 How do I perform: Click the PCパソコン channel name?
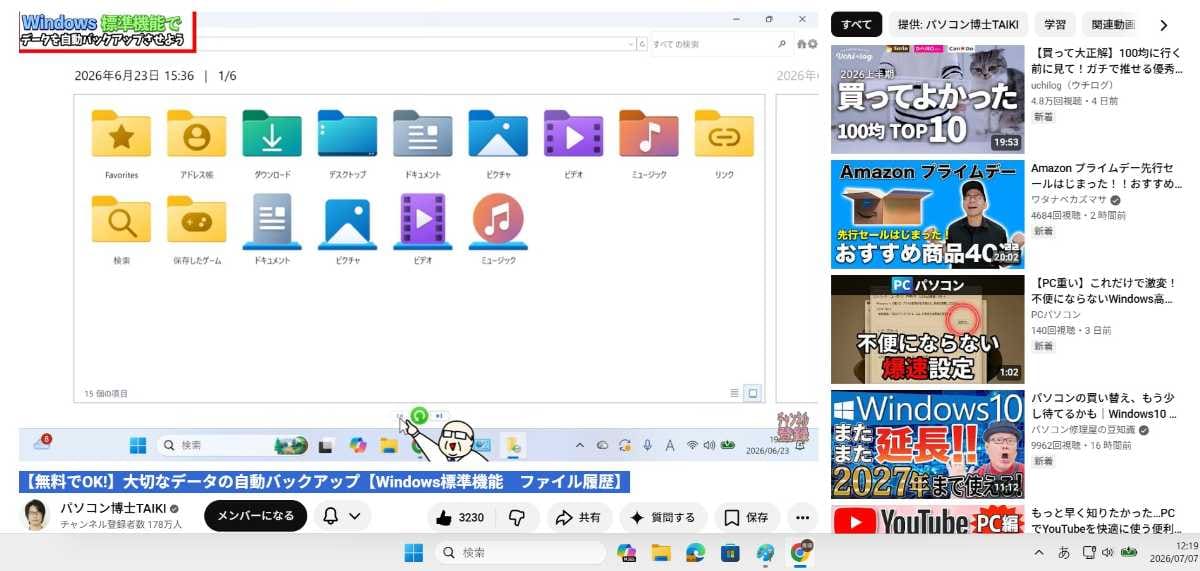coord(1056,315)
